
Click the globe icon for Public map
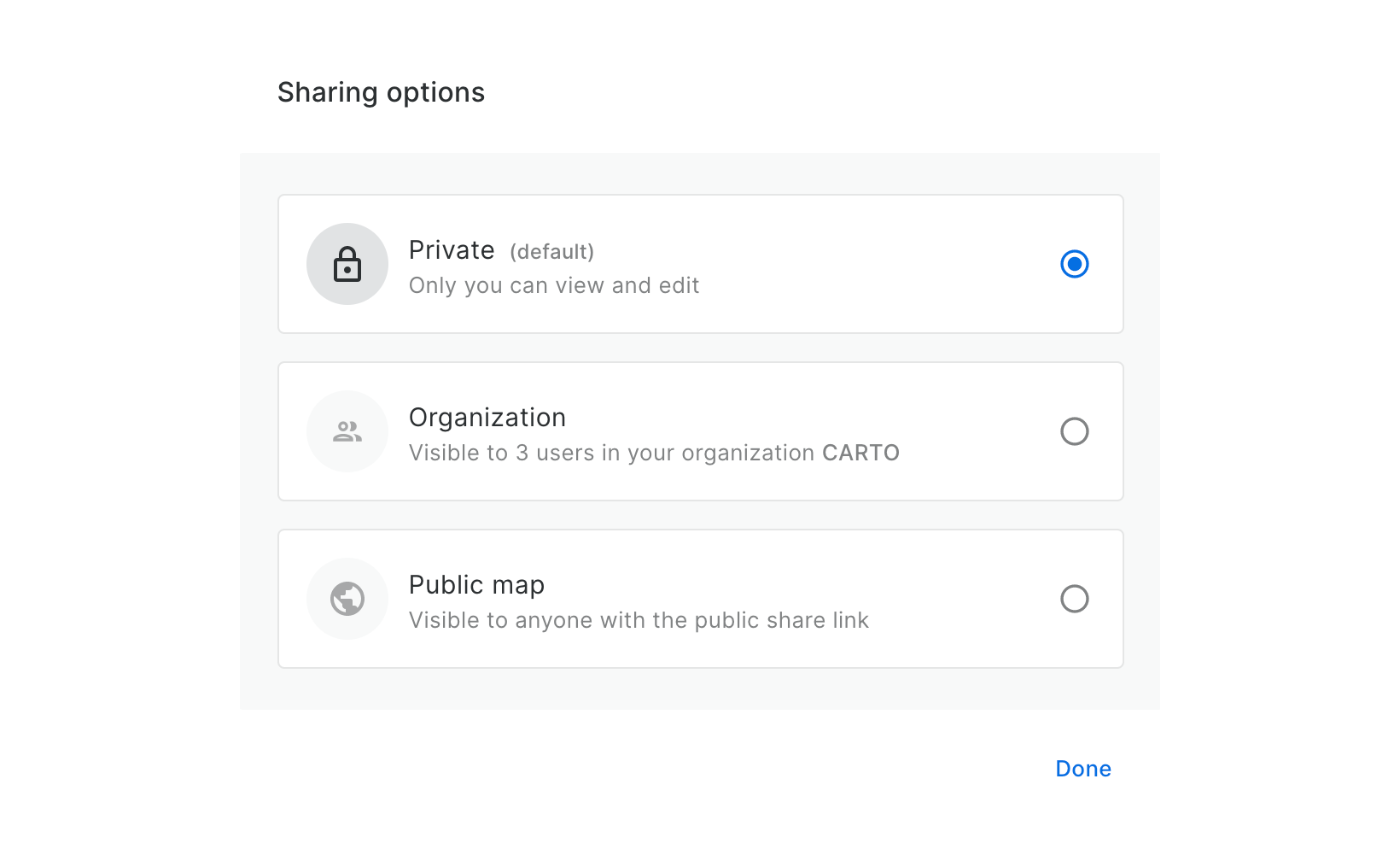347,599
